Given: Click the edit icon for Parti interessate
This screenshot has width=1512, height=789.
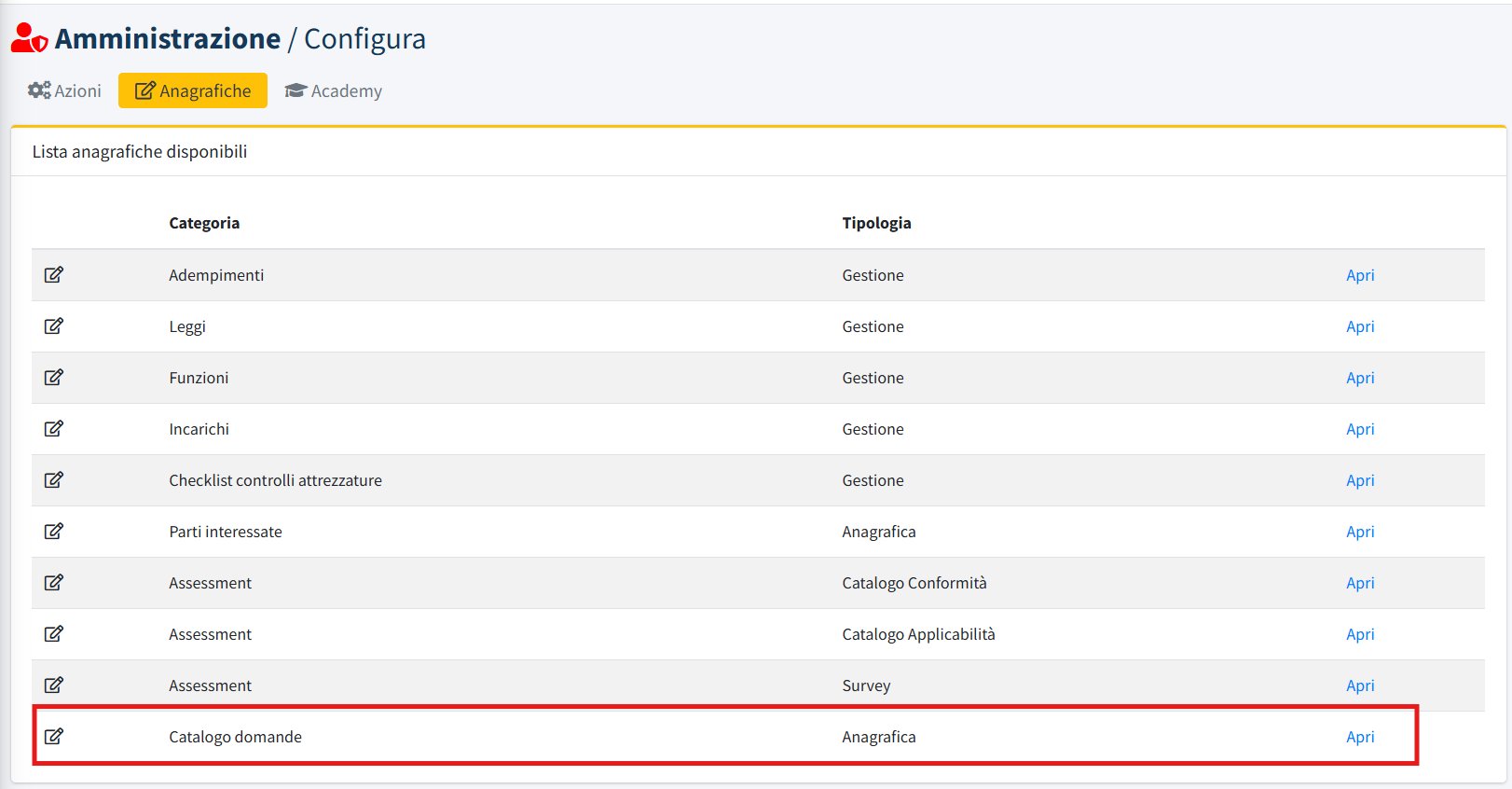Looking at the screenshot, I should point(54,532).
